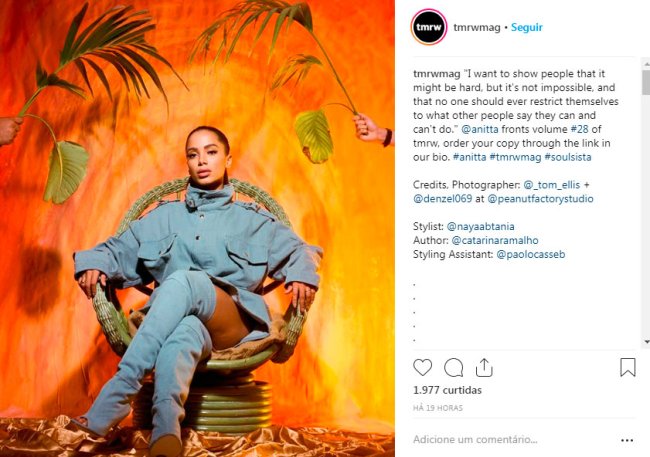The height and width of the screenshot is (457, 650).
Task: Share the post via upload arrow icon
Action: (484, 367)
